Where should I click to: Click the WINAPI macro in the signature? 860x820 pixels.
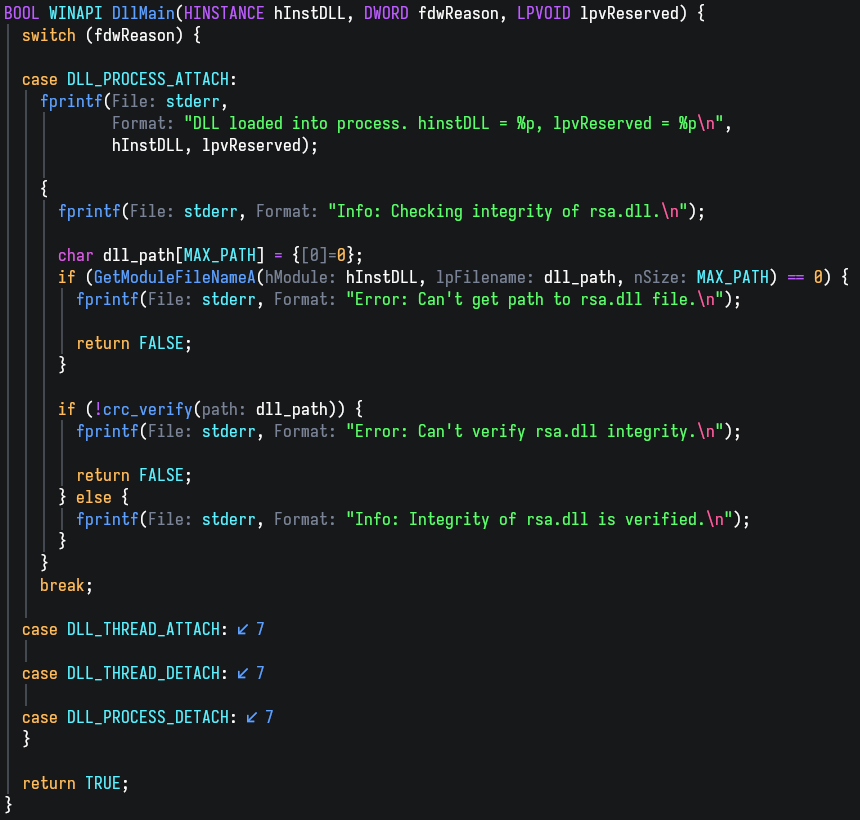(76, 13)
